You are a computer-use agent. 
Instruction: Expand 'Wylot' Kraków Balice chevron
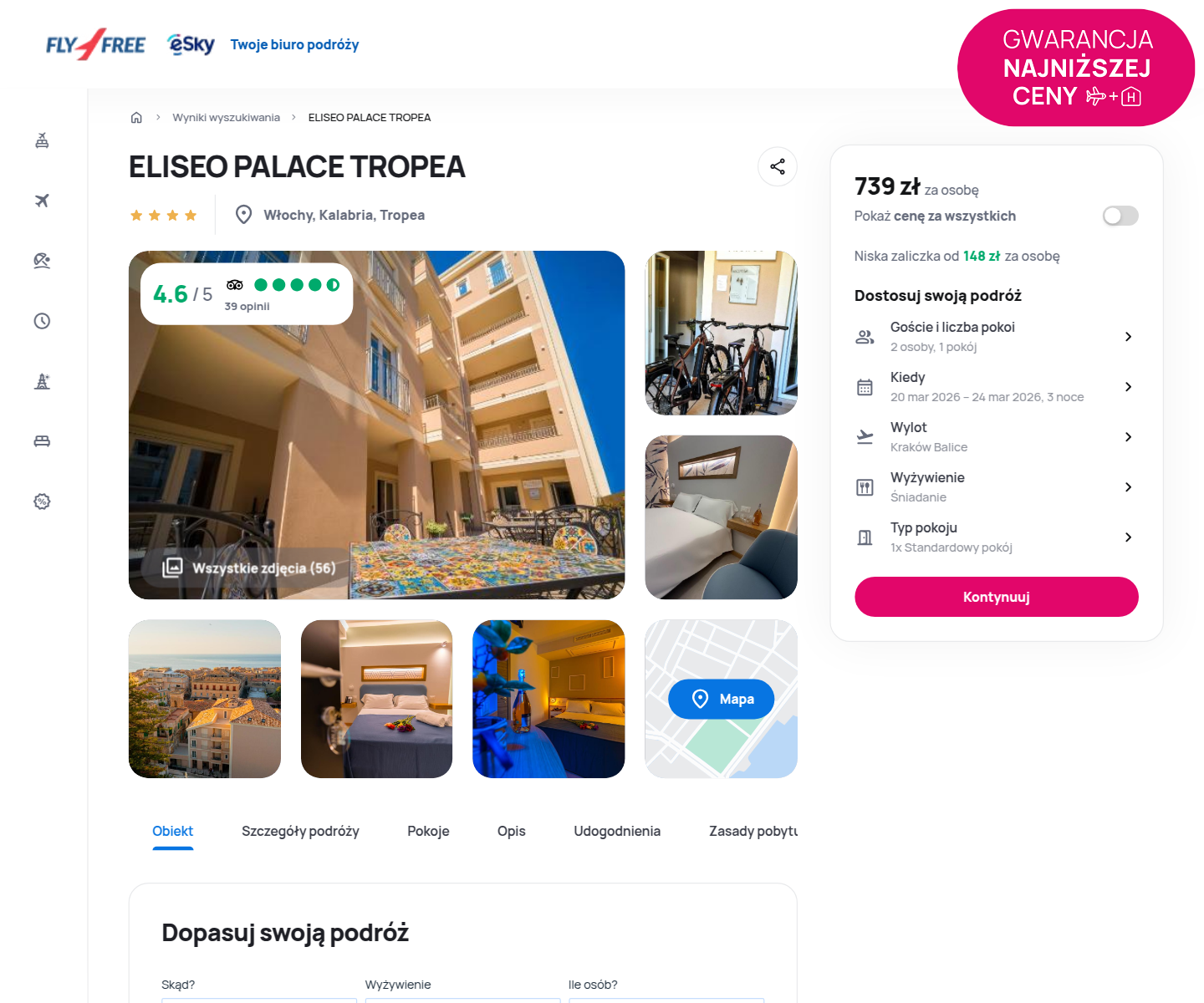tap(1128, 436)
